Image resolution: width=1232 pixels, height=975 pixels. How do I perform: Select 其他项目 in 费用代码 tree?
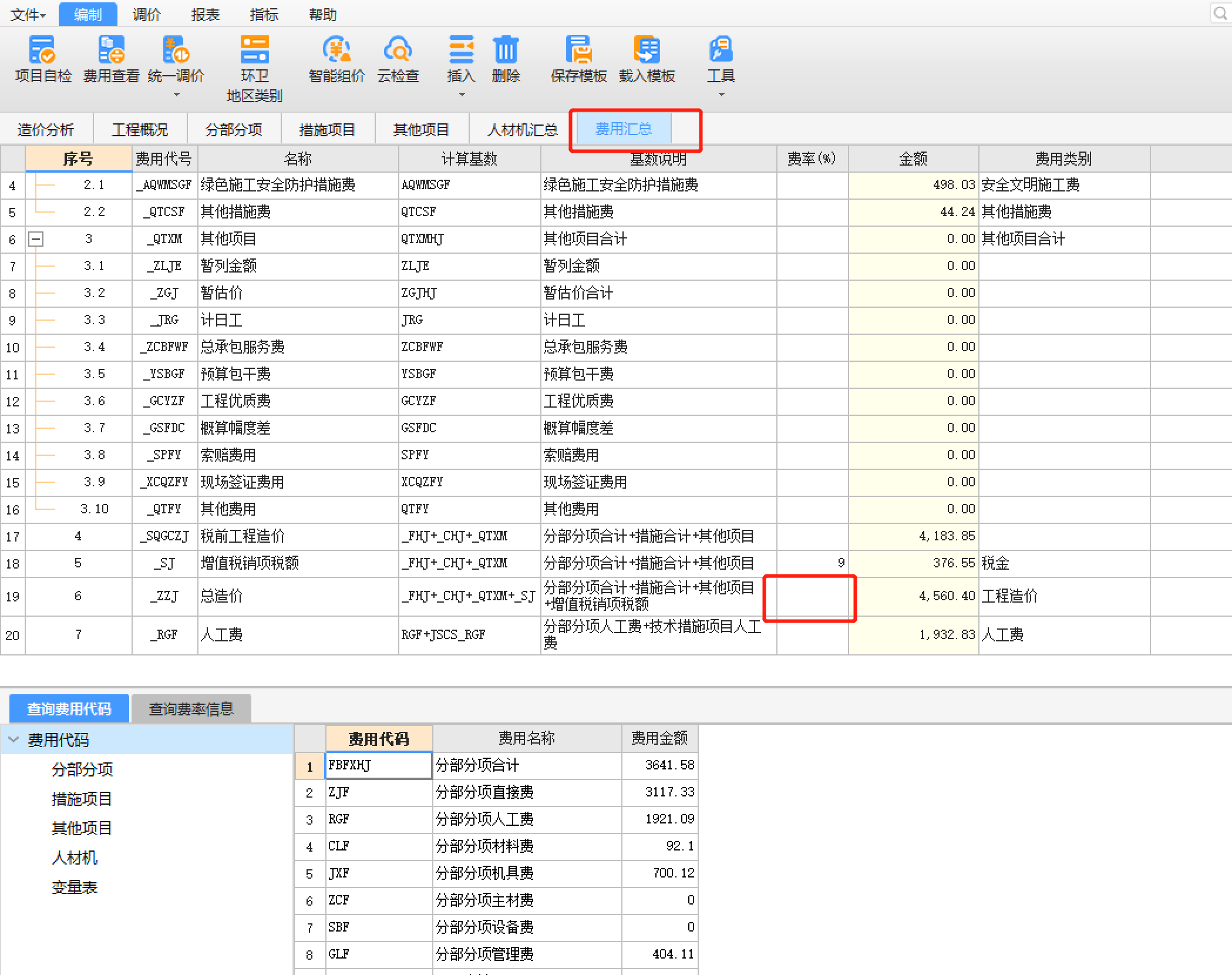[x=82, y=828]
